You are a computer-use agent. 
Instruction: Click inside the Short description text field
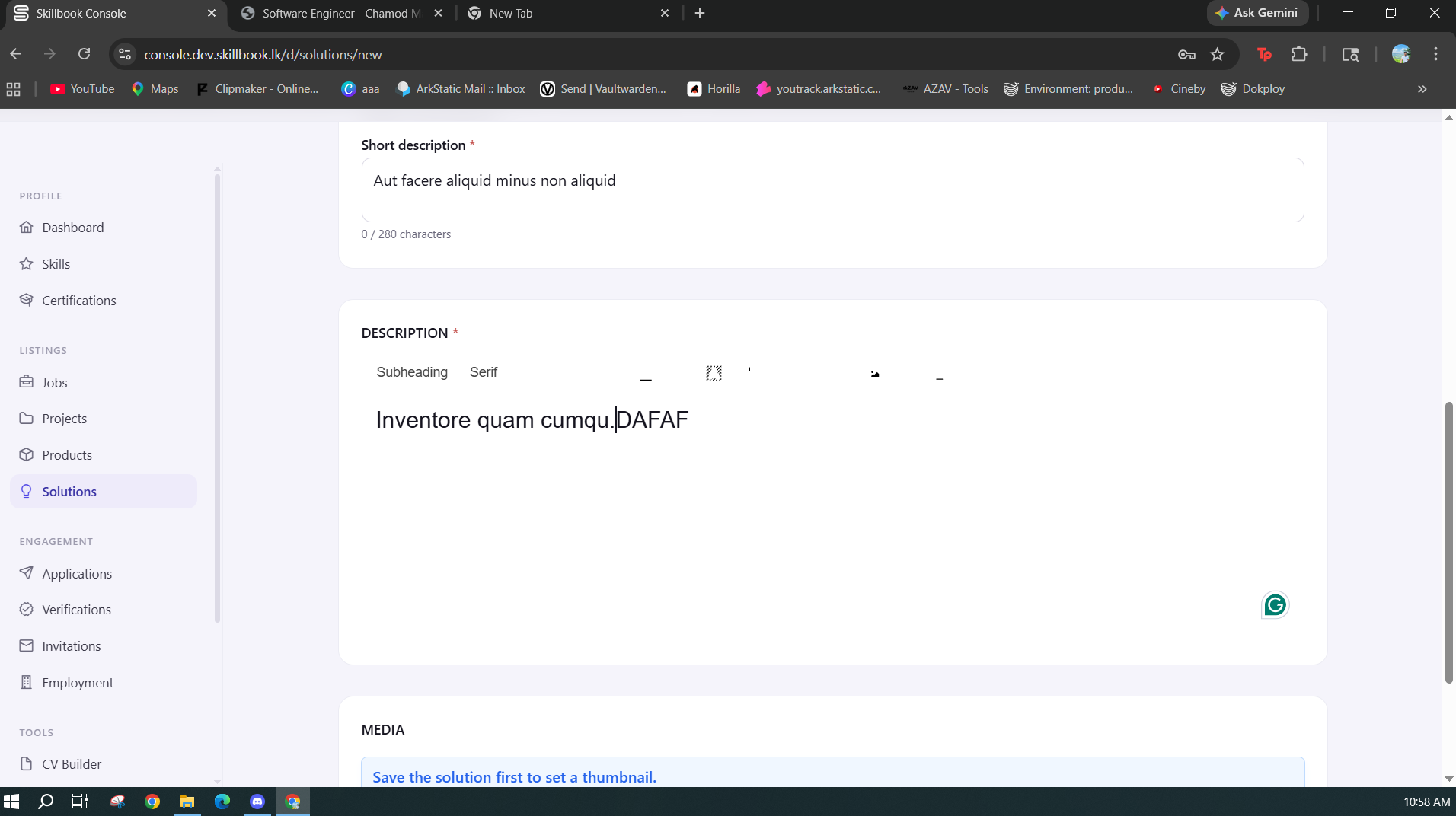pos(832,190)
